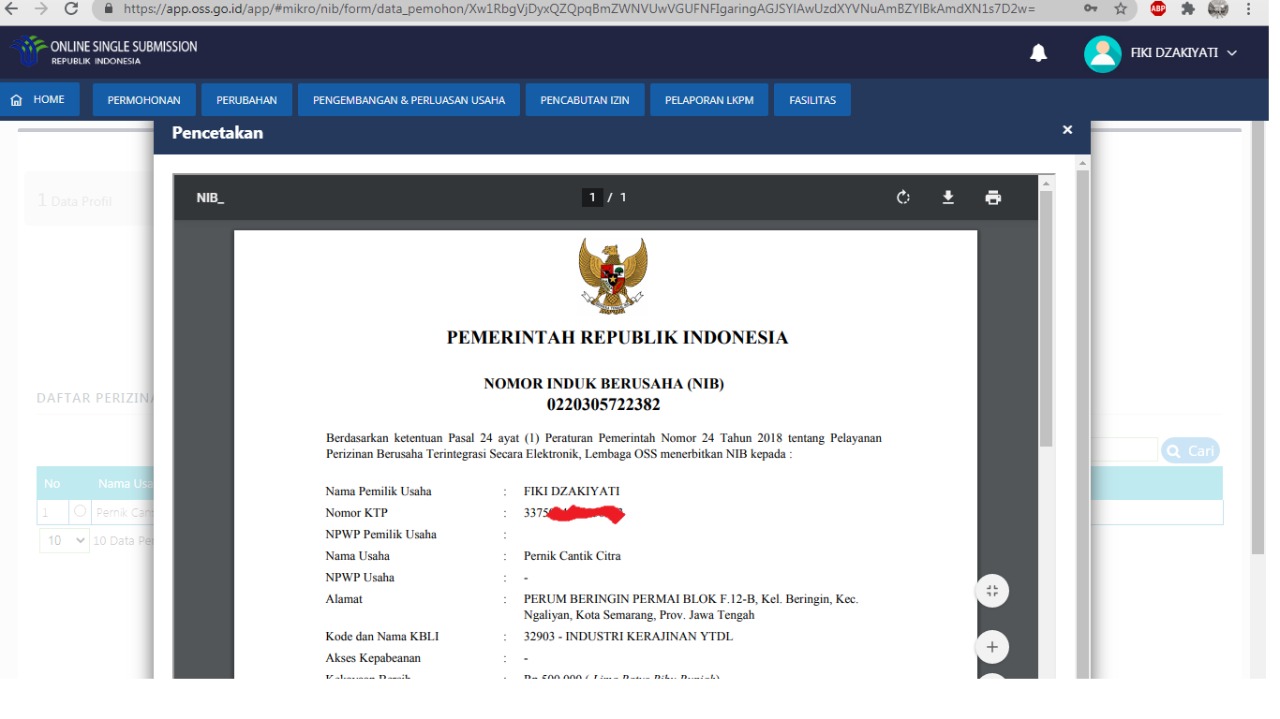The image size is (1280, 719).
Task: Open the 10 entries per page dropdown
Action: [64, 540]
